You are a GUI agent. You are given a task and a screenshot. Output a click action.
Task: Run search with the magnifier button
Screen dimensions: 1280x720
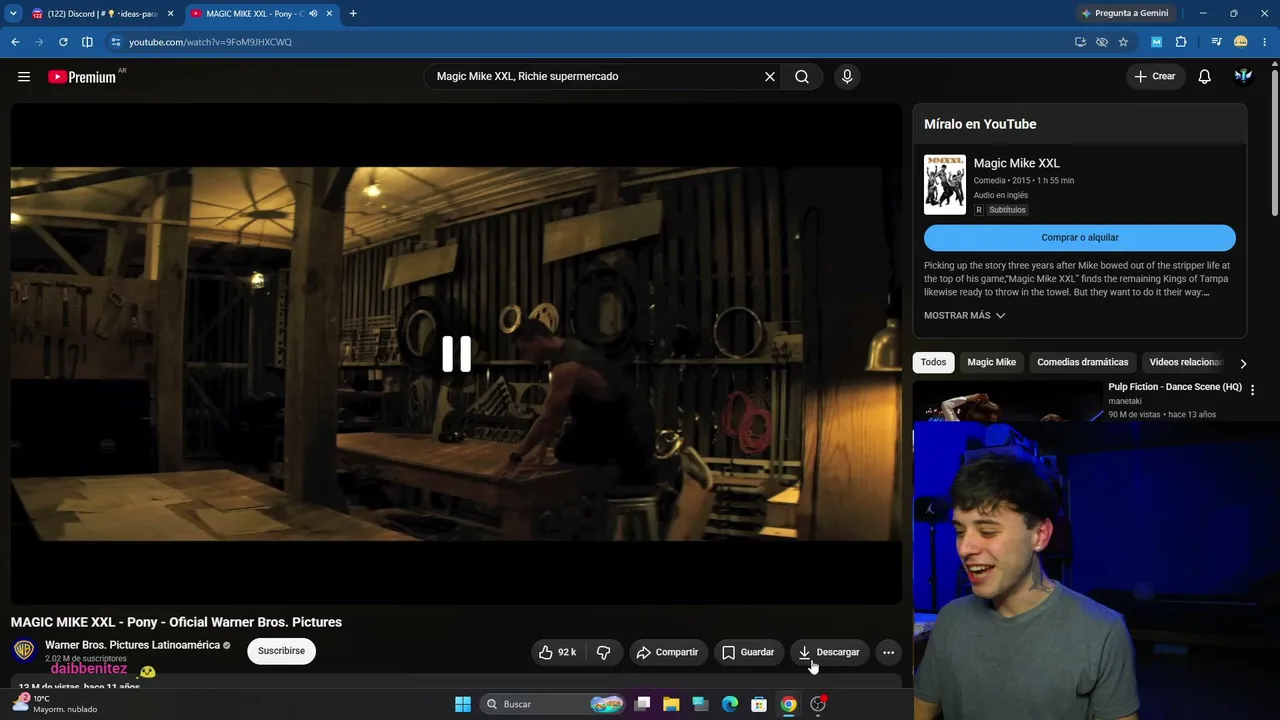point(802,77)
